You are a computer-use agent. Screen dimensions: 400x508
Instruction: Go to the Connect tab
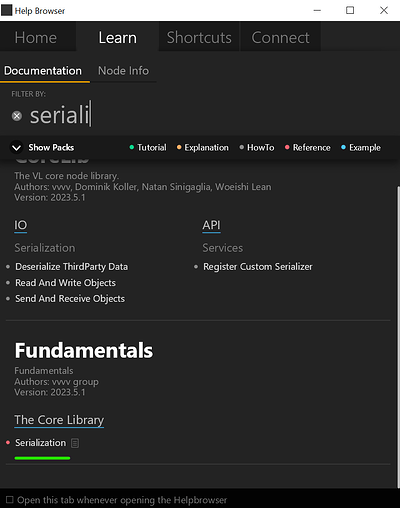280,37
